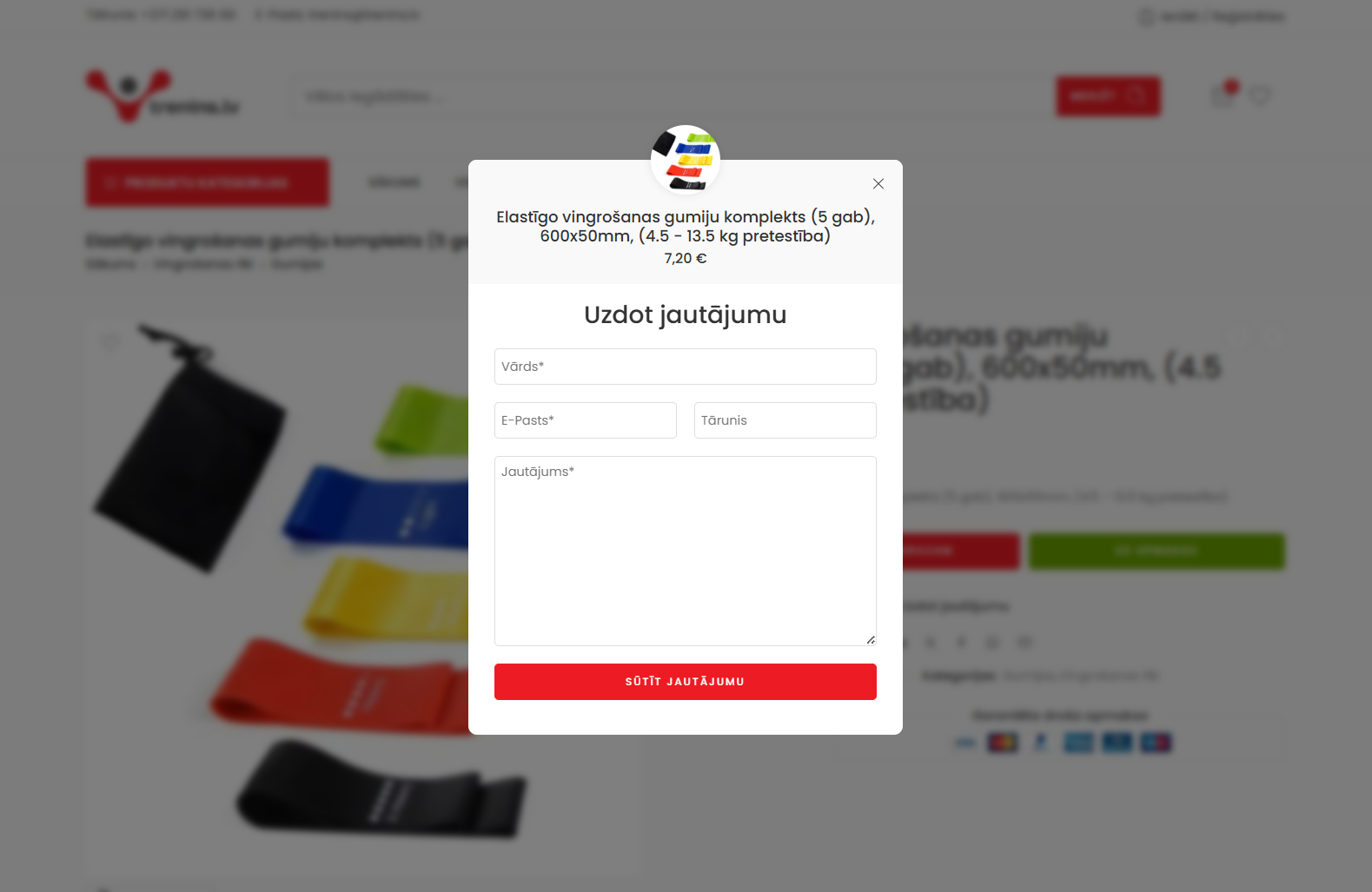Image resolution: width=1372 pixels, height=892 pixels.
Task: Focus the Vārds name field
Action: point(686,367)
